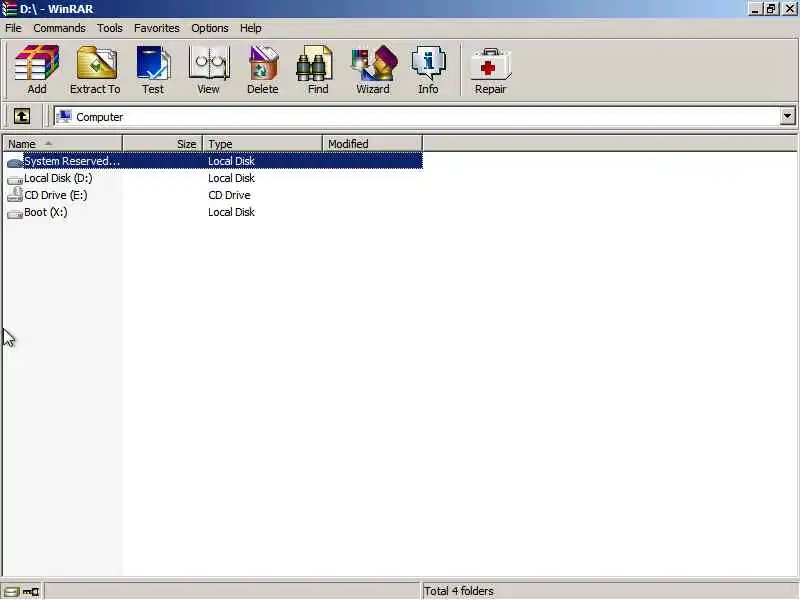This screenshot has width=800, height=600.
Task: Restore down the WinRAR window
Action: [x=771, y=9]
